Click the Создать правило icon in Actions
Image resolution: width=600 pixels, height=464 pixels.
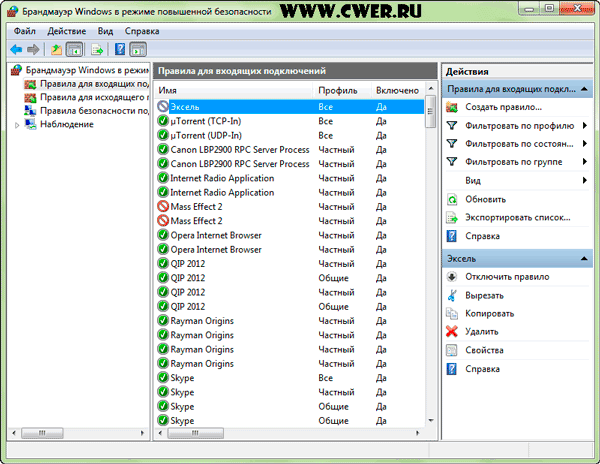coord(452,107)
